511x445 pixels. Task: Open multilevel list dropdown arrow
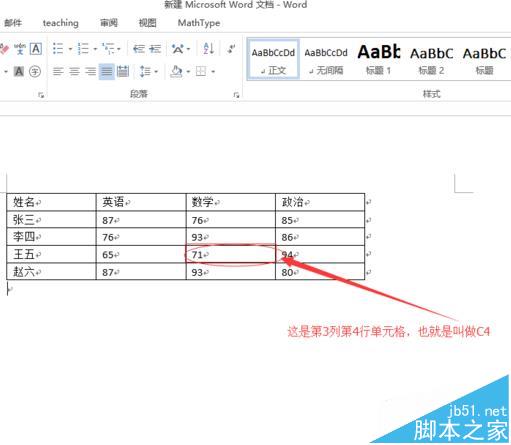(x=119, y=49)
